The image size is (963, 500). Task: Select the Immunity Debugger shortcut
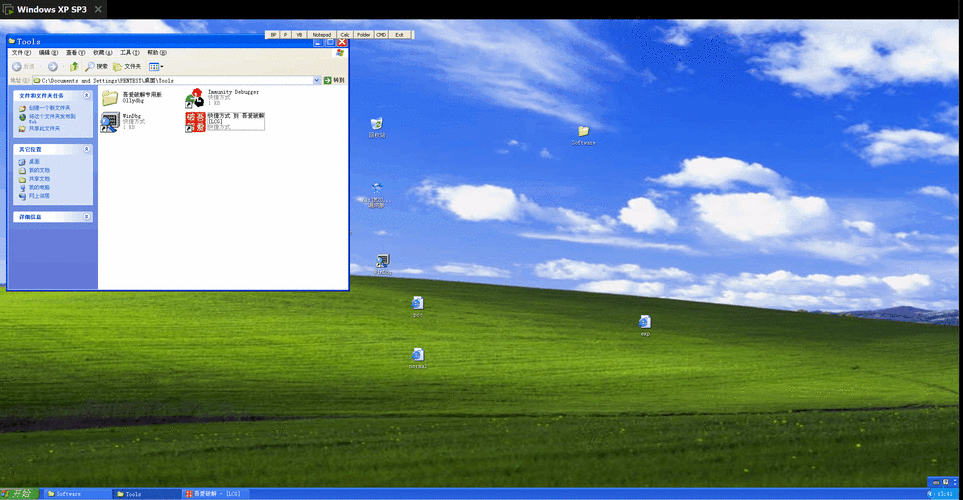click(x=195, y=98)
